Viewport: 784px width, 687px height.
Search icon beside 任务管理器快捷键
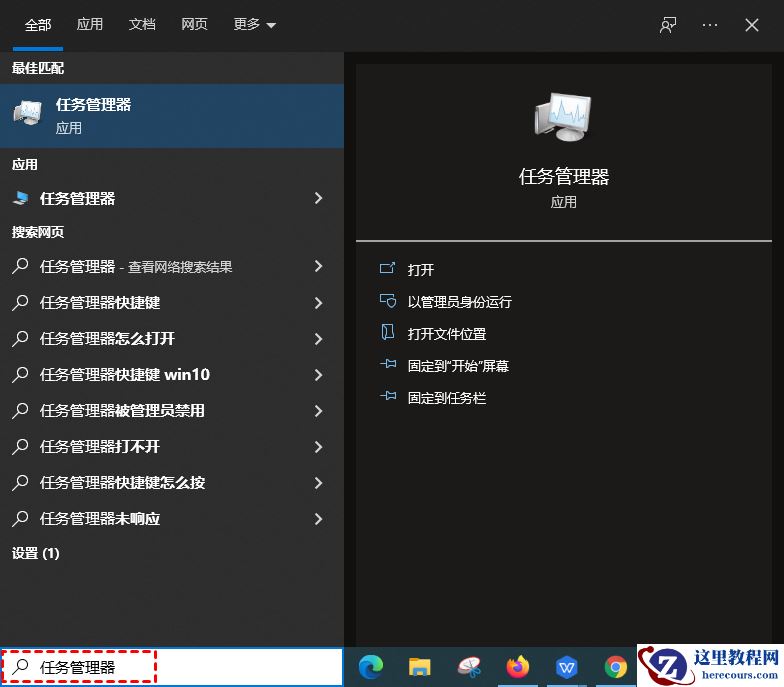20,302
